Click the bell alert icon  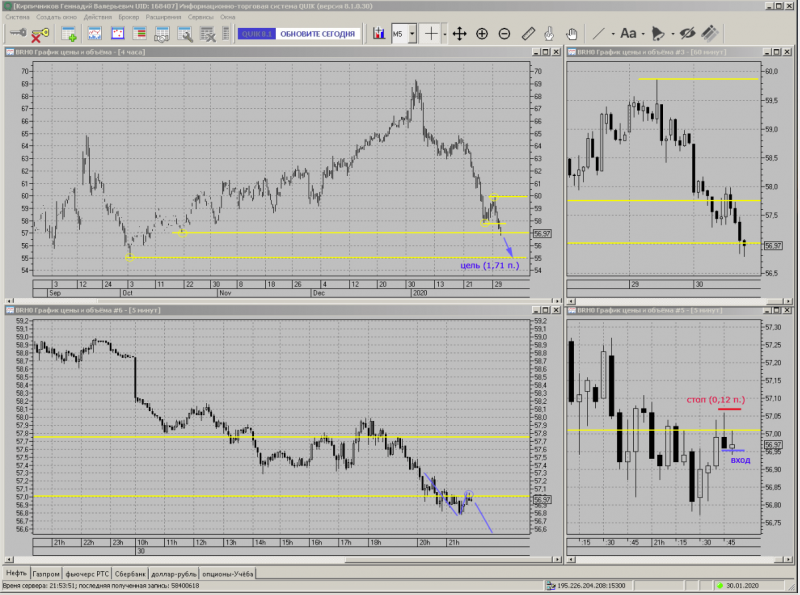658,34
